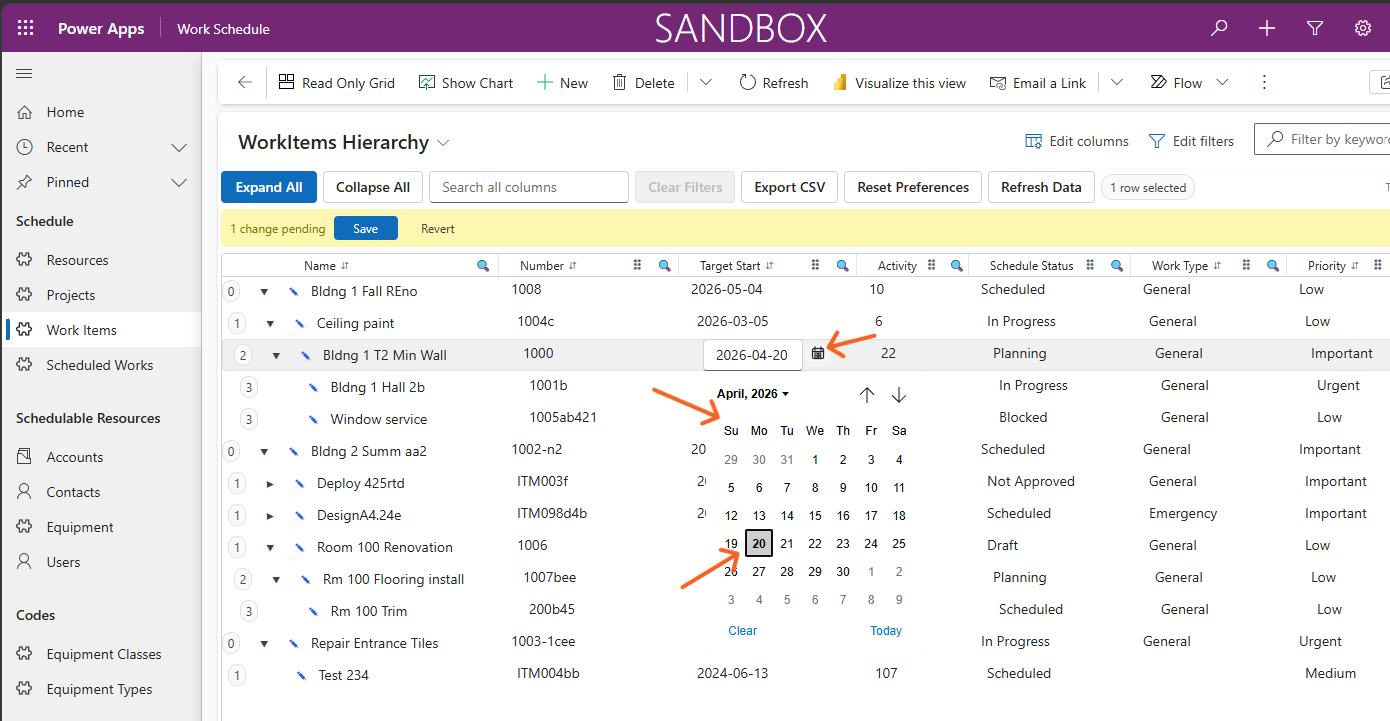Open the more commands vertical ellipsis

(1264, 82)
